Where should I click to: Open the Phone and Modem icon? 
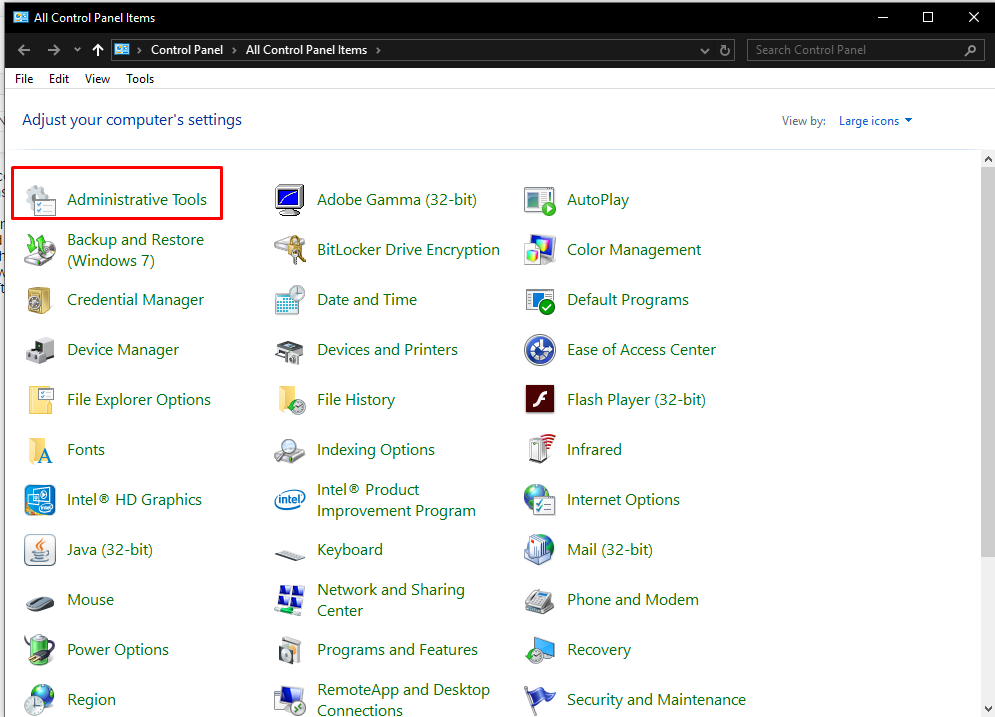click(x=539, y=600)
